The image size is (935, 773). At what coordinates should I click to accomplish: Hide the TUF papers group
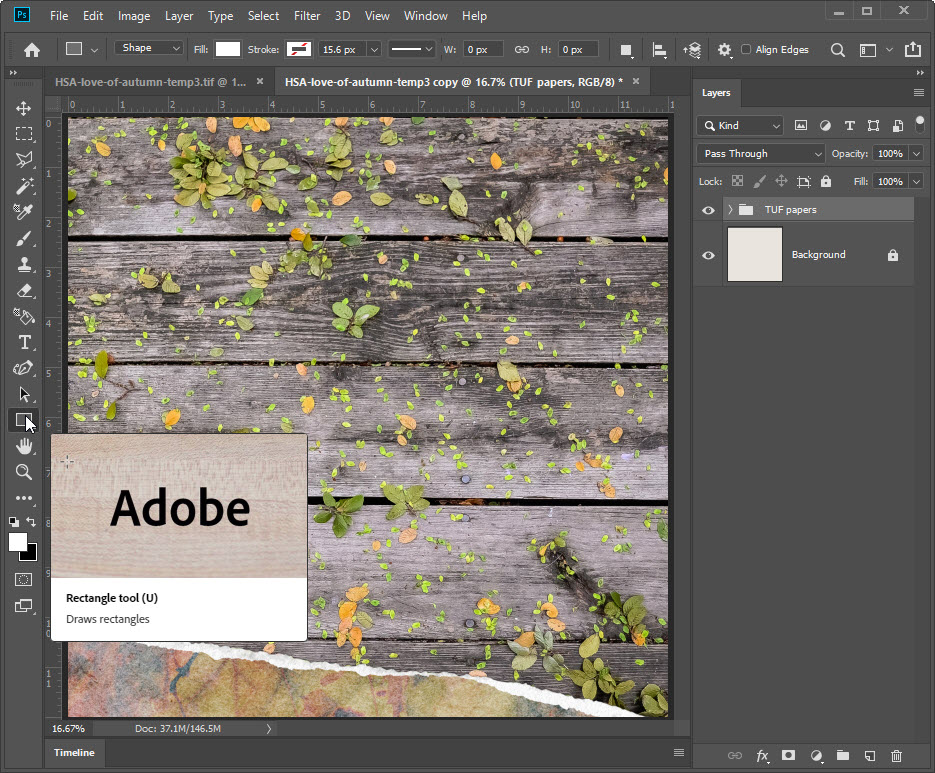click(x=708, y=210)
